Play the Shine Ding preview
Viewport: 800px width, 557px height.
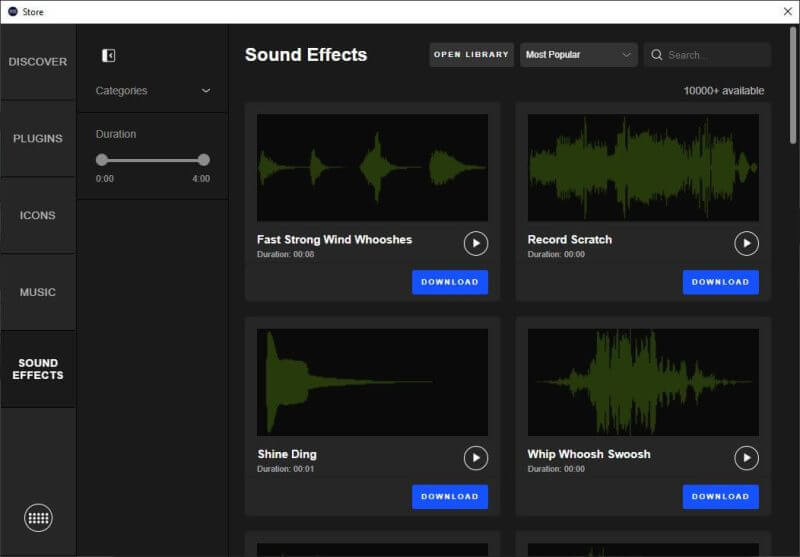[476, 458]
